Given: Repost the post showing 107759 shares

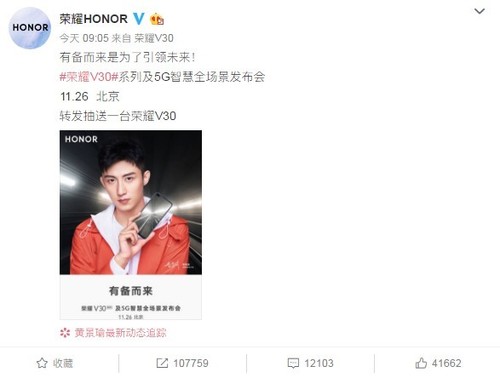Looking at the screenshot, I should pyautogui.click(x=182, y=363).
